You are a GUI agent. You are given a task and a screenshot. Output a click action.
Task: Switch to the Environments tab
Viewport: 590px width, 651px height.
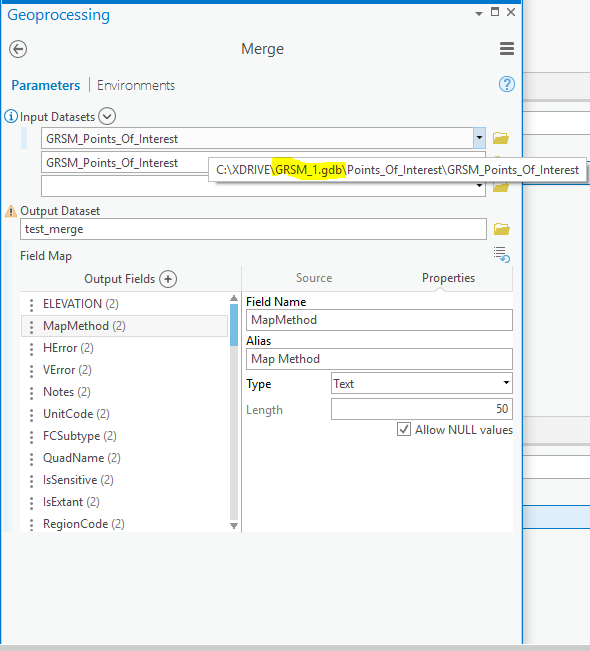[x=136, y=86]
